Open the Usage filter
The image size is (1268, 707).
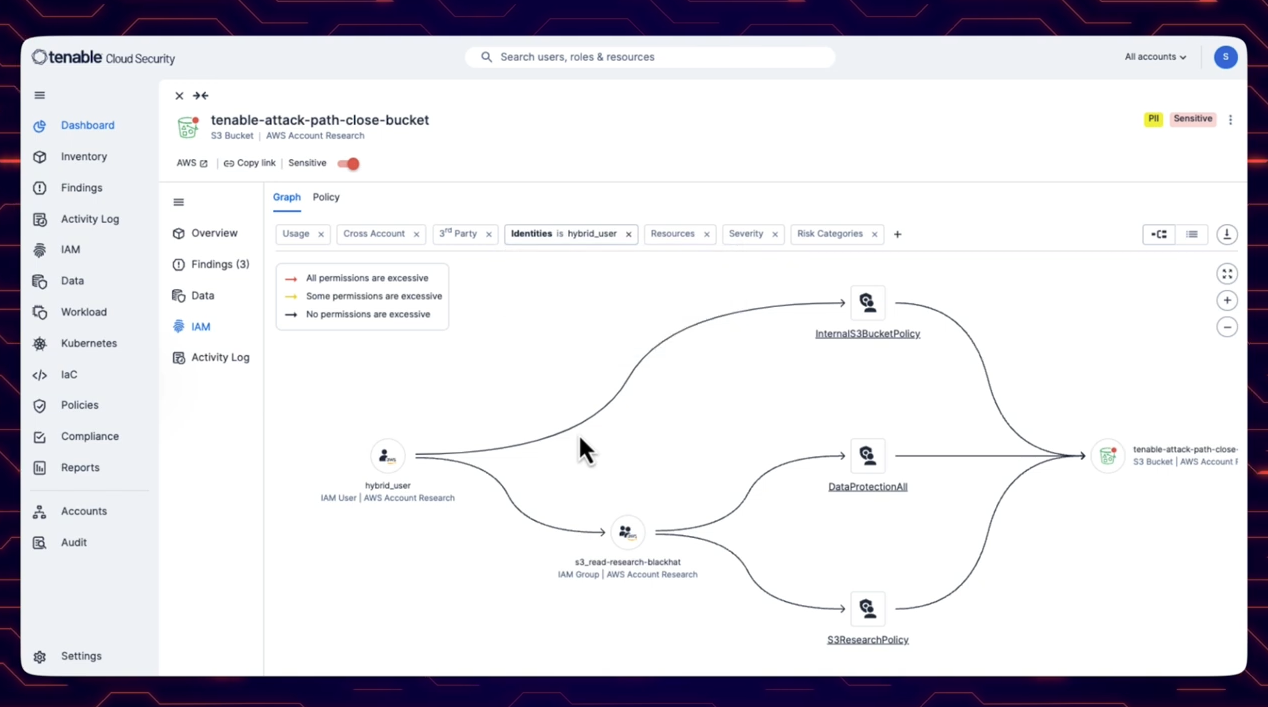[296, 234]
